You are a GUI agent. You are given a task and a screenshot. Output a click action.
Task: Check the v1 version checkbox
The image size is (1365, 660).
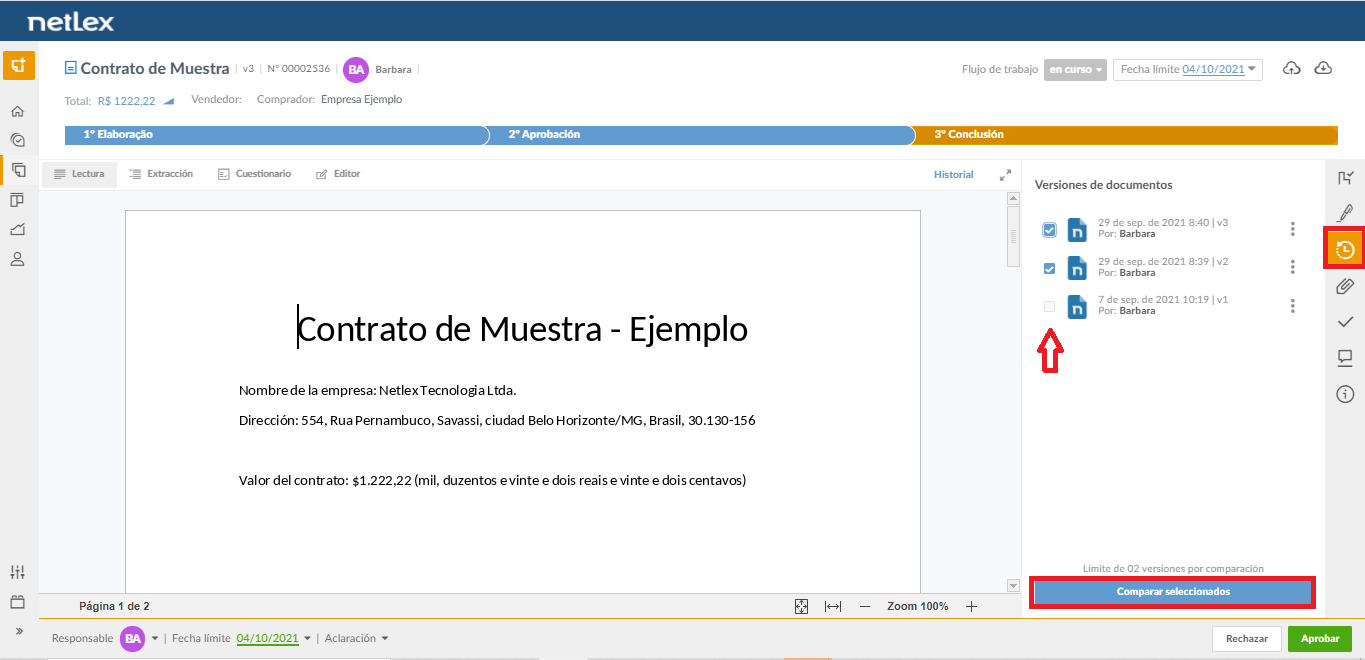pyautogui.click(x=1049, y=307)
